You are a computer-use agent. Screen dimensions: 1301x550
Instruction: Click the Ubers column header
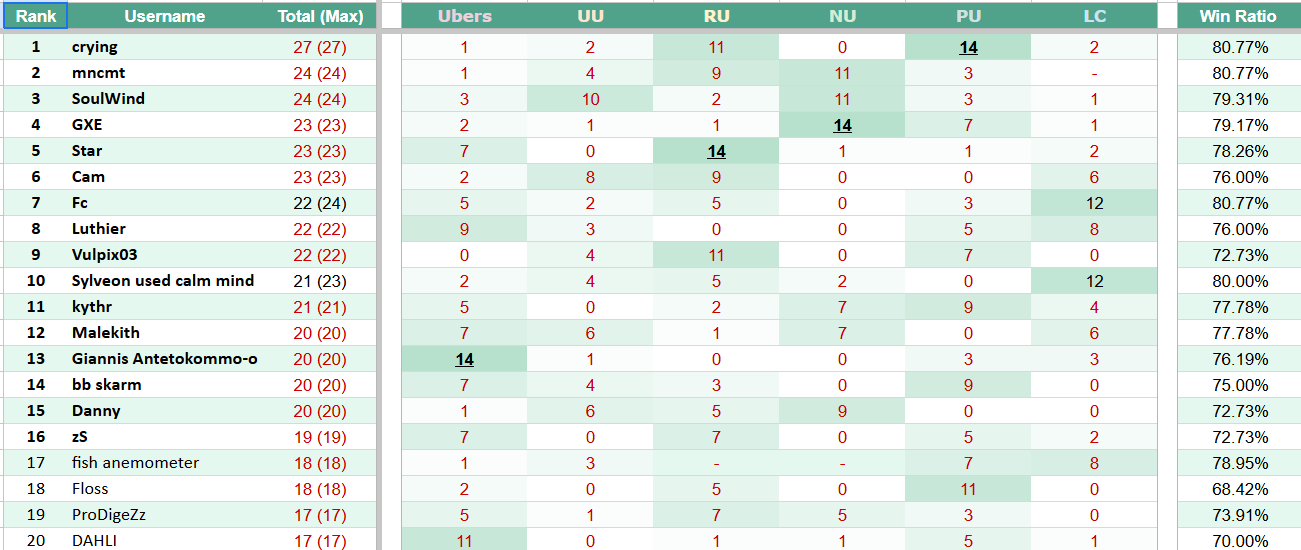click(x=464, y=16)
